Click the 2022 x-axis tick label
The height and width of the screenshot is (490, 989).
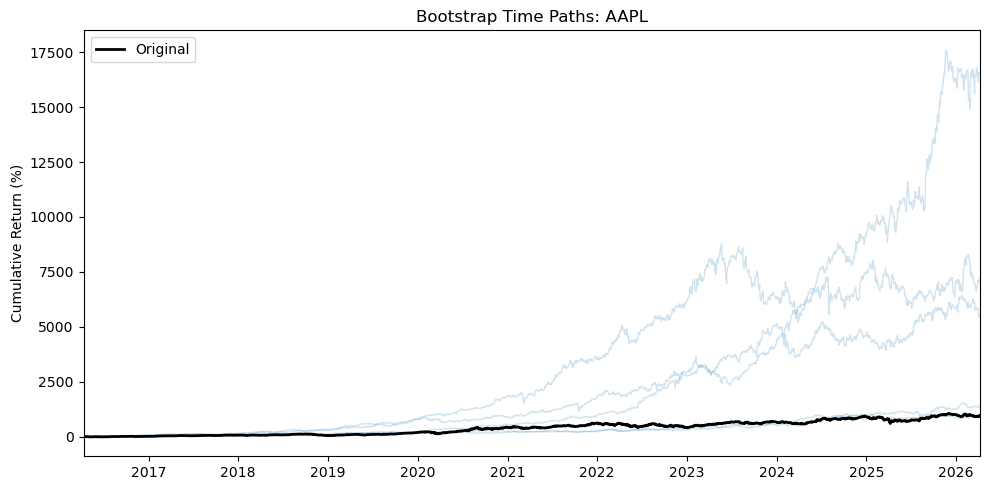pyautogui.click(x=597, y=470)
